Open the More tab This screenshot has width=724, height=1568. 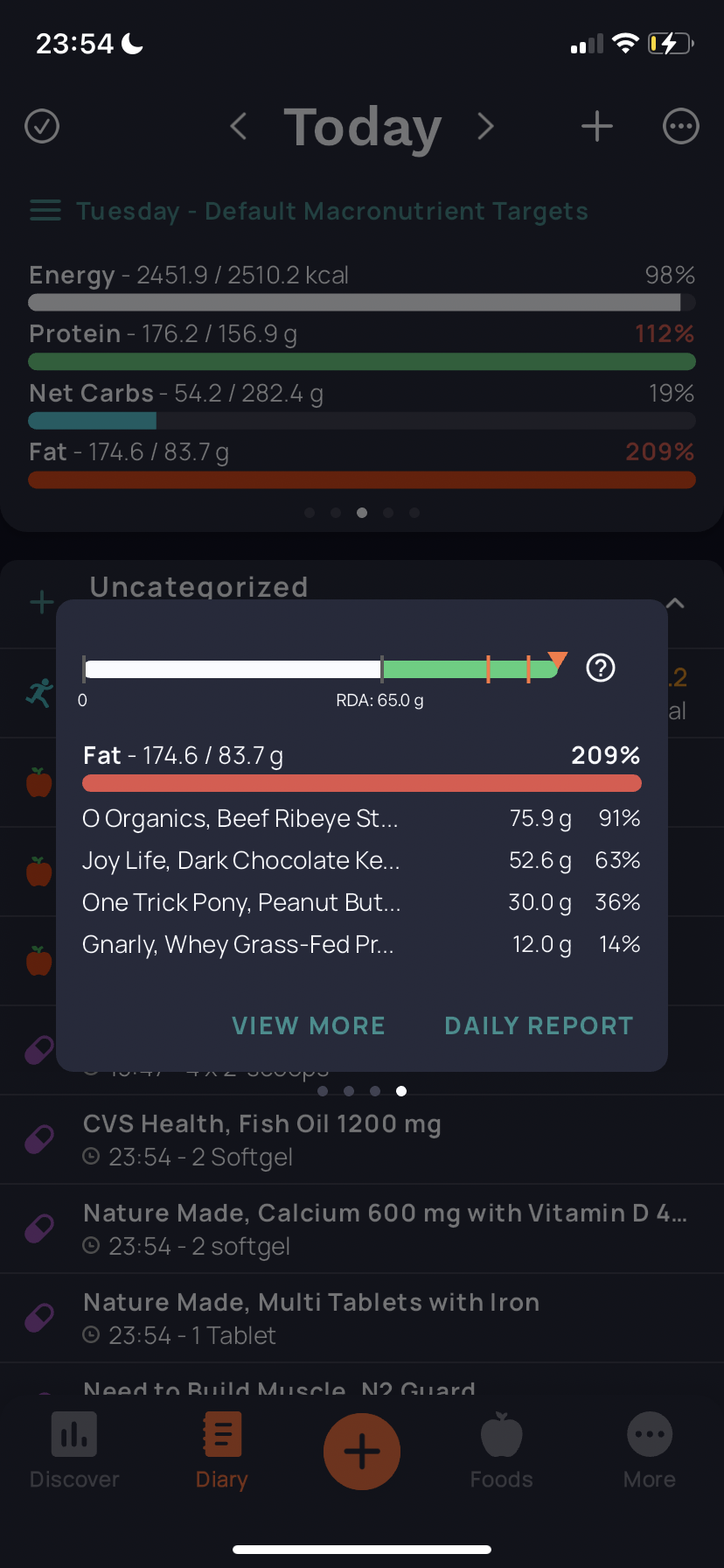(650, 1451)
